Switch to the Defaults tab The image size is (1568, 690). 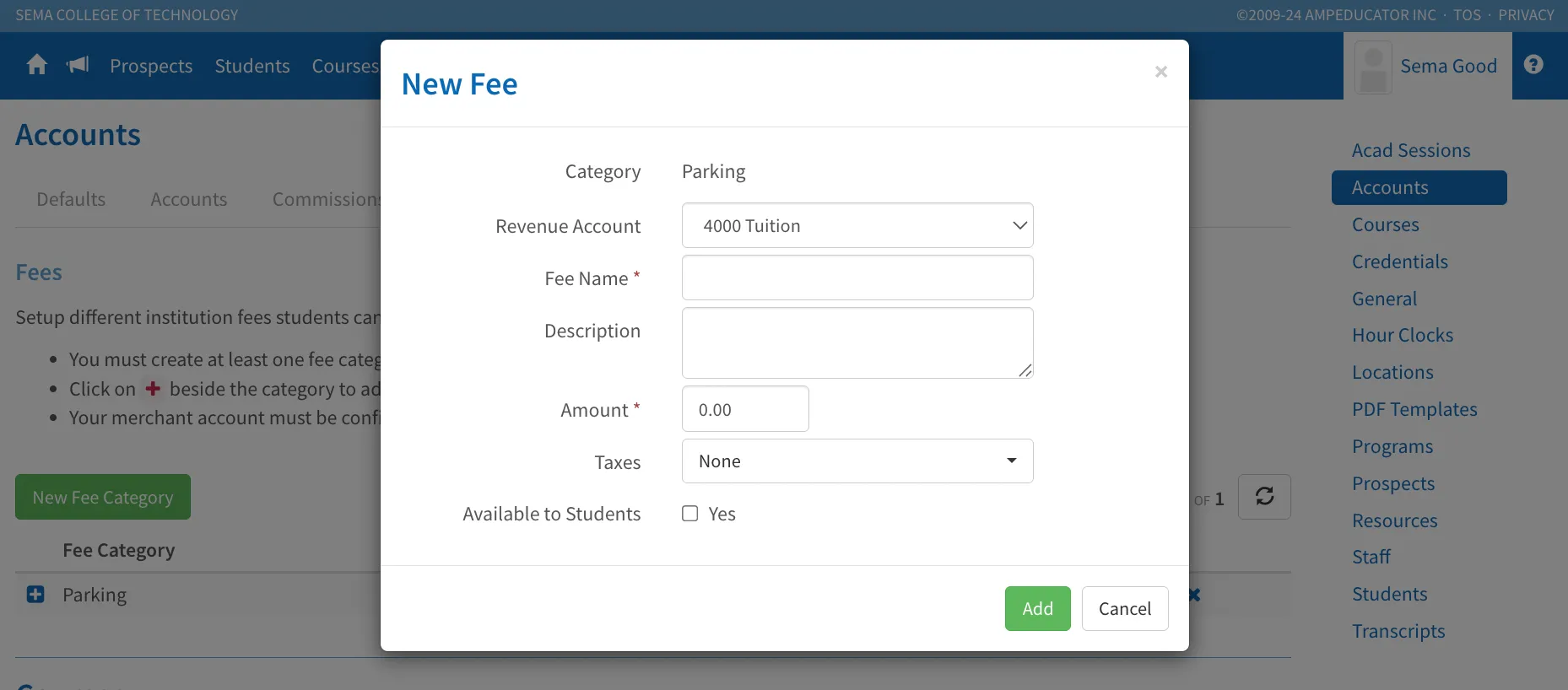tap(71, 199)
